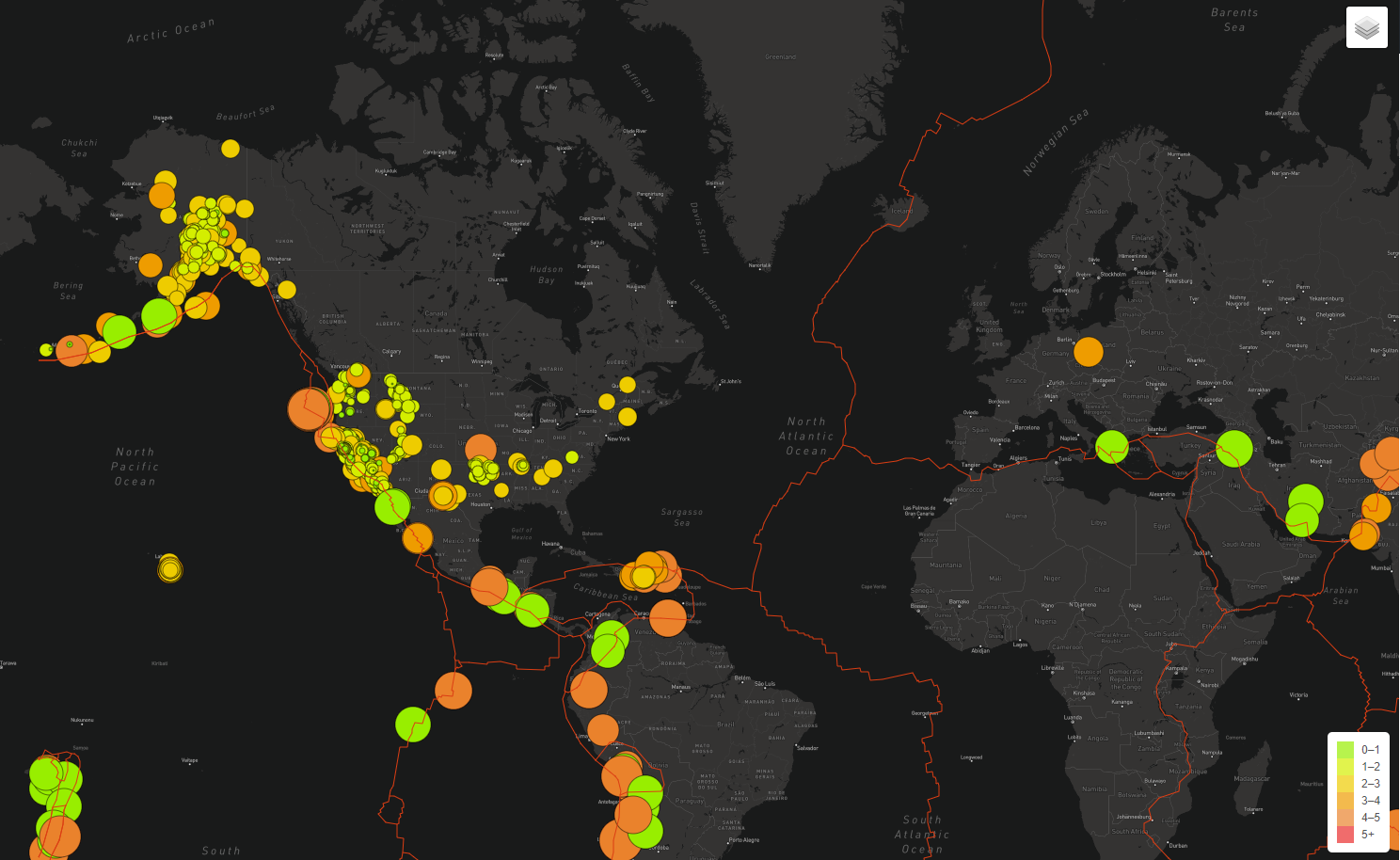Click the orange marker near Caracas, Venezuela

coord(667,618)
